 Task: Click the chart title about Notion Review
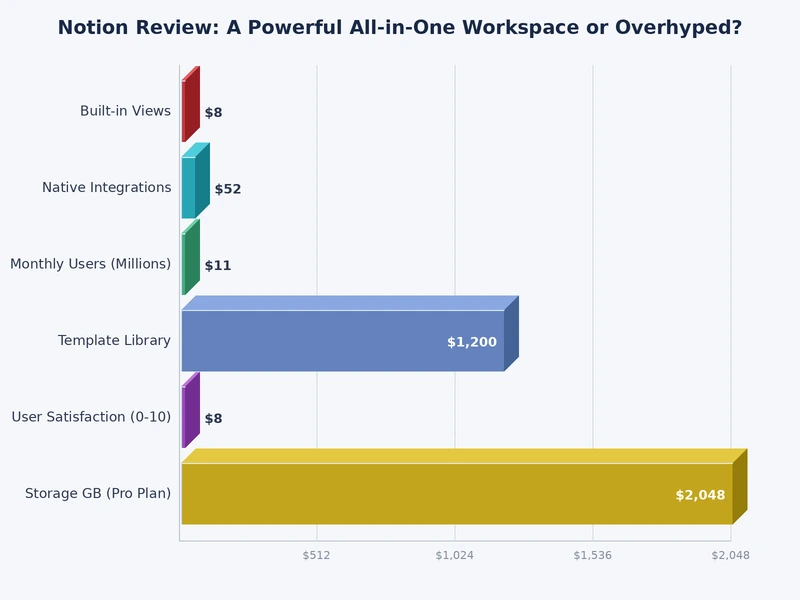[399, 28]
